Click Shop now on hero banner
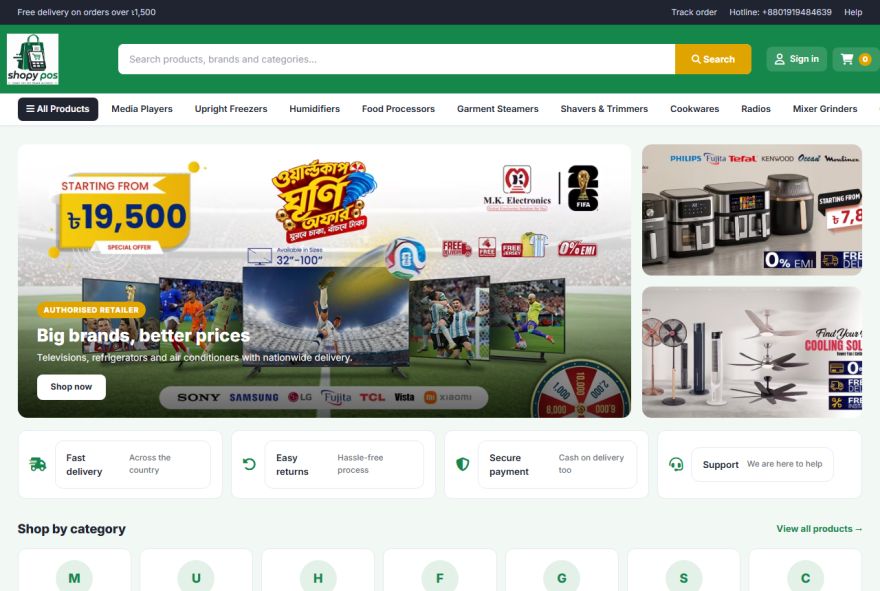 [x=71, y=387]
